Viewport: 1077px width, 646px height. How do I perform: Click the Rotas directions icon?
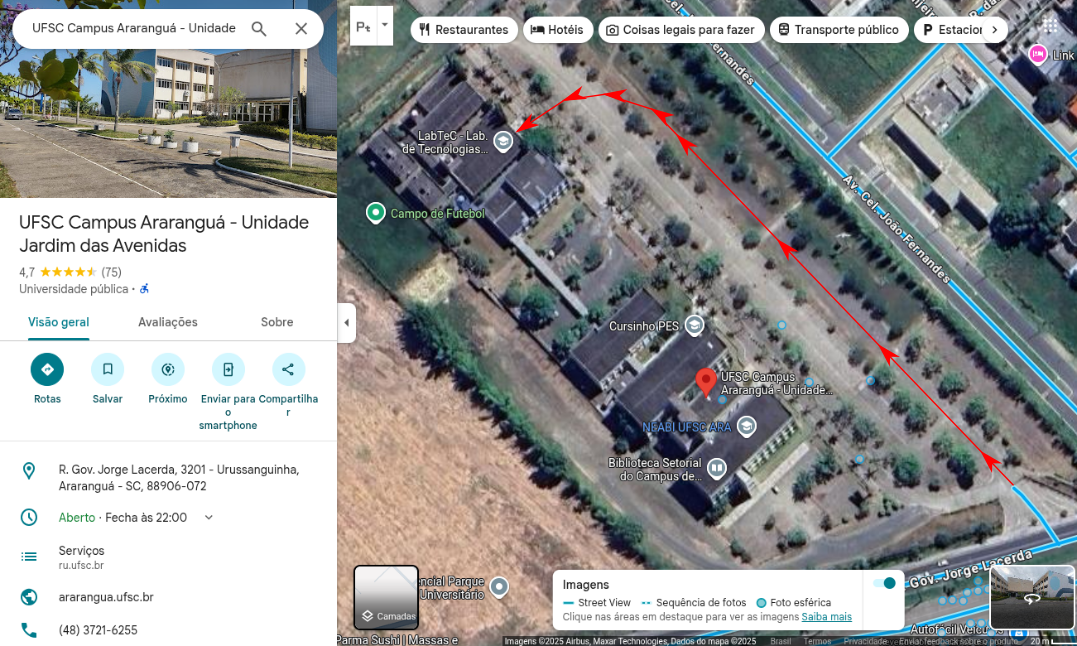(47, 369)
